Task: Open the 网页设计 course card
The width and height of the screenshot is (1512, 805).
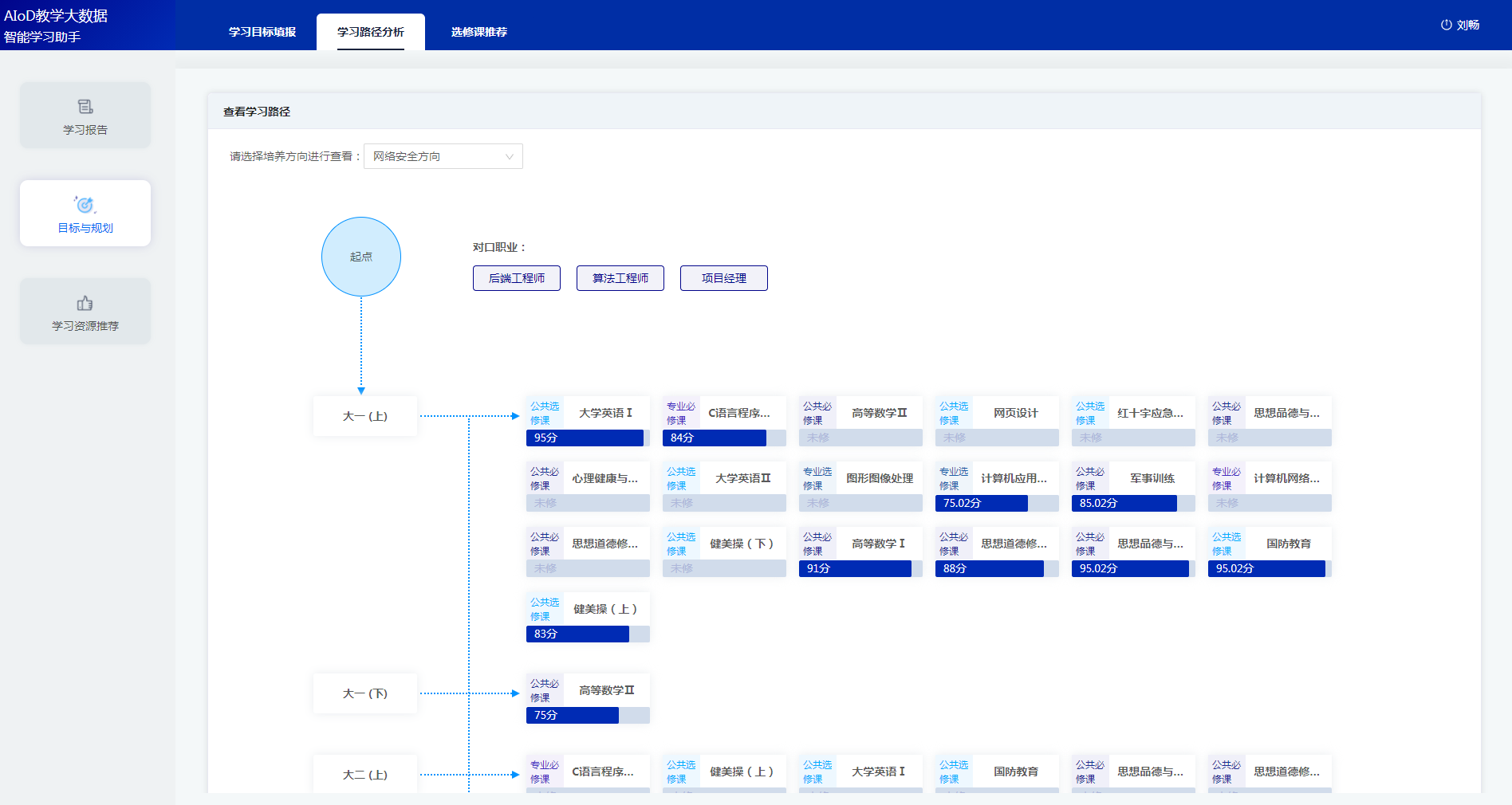Action: pos(997,413)
